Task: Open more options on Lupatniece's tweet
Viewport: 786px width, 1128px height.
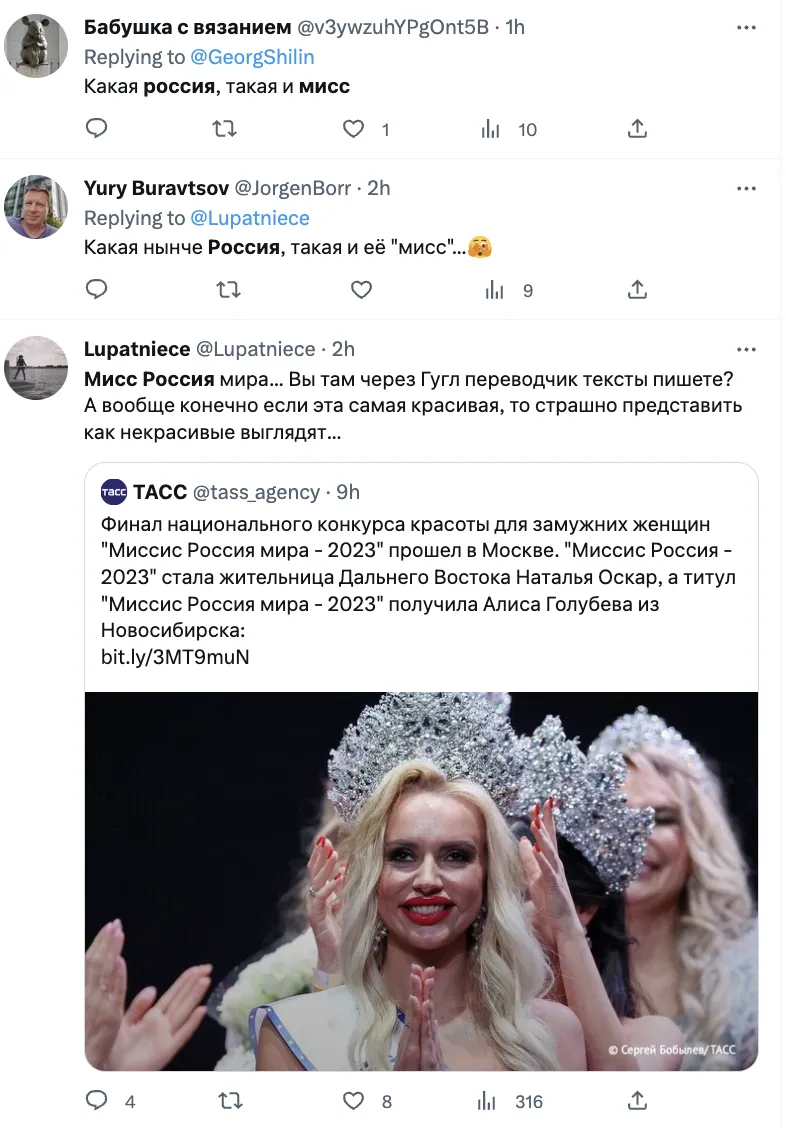Action: tap(746, 349)
